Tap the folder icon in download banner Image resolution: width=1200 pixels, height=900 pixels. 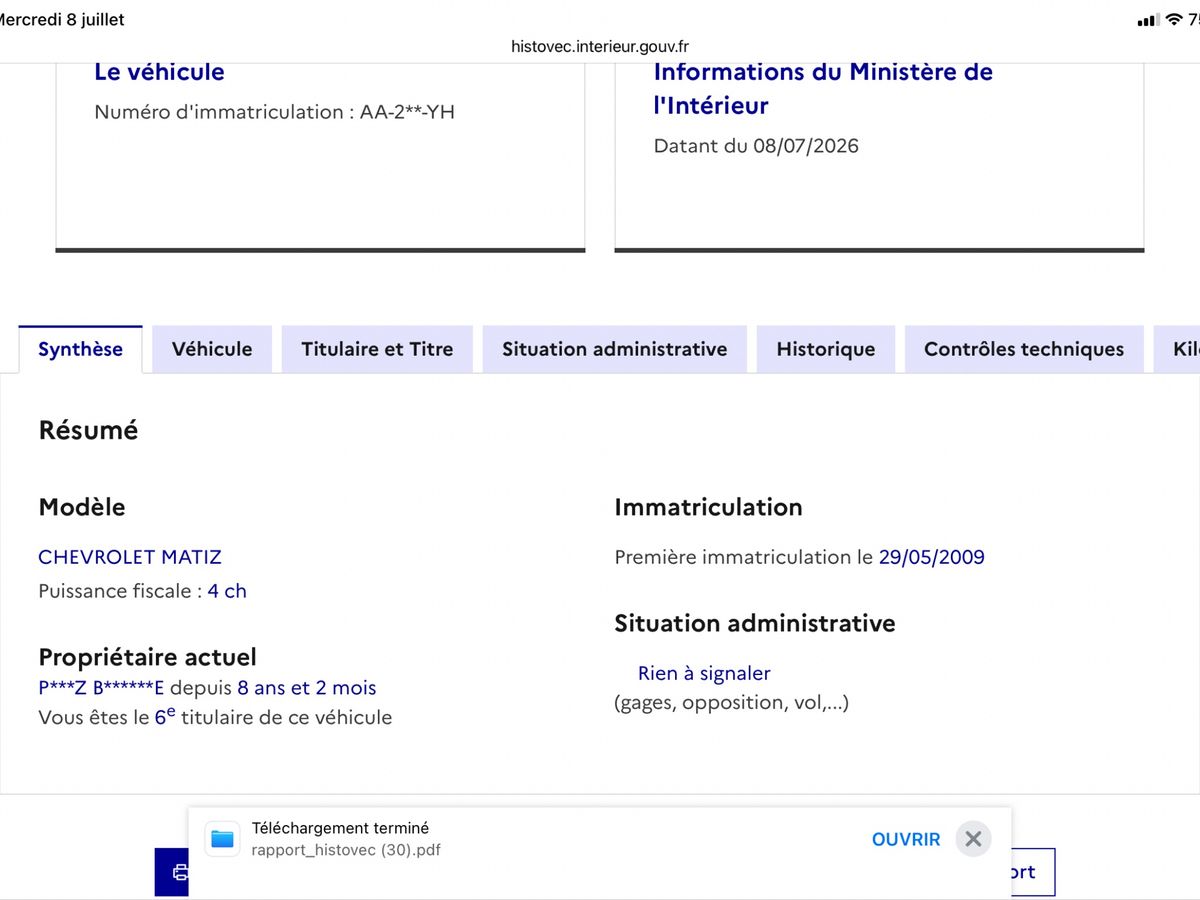click(x=222, y=839)
